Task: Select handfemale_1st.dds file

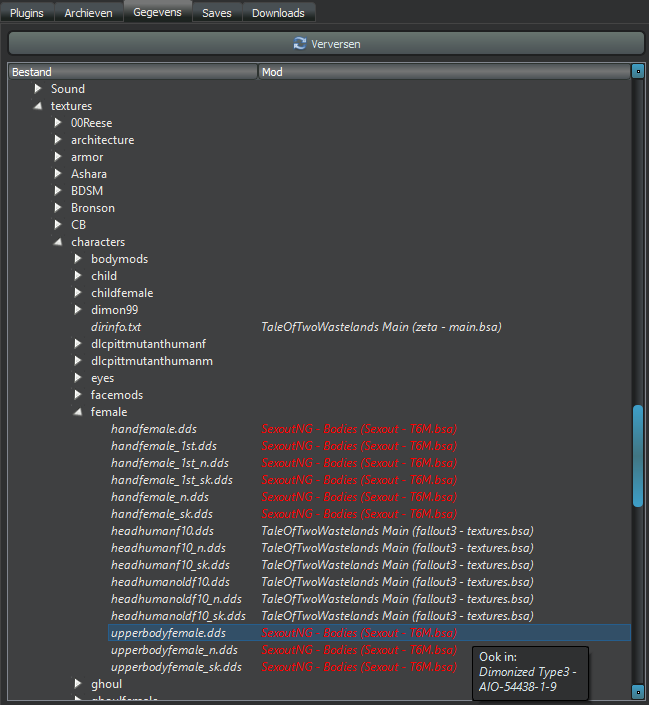Action: tap(164, 446)
